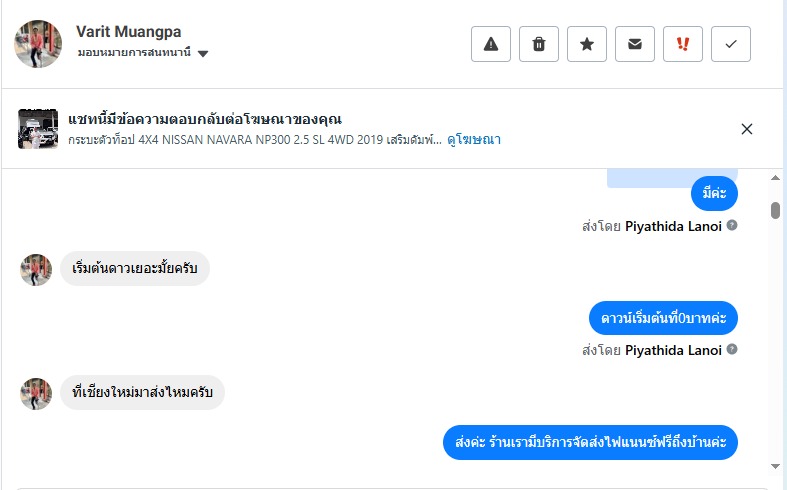787x490 pixels.
Task: Open the ดูโฆษณา view ad link
Action: click(x=474, y=140)
